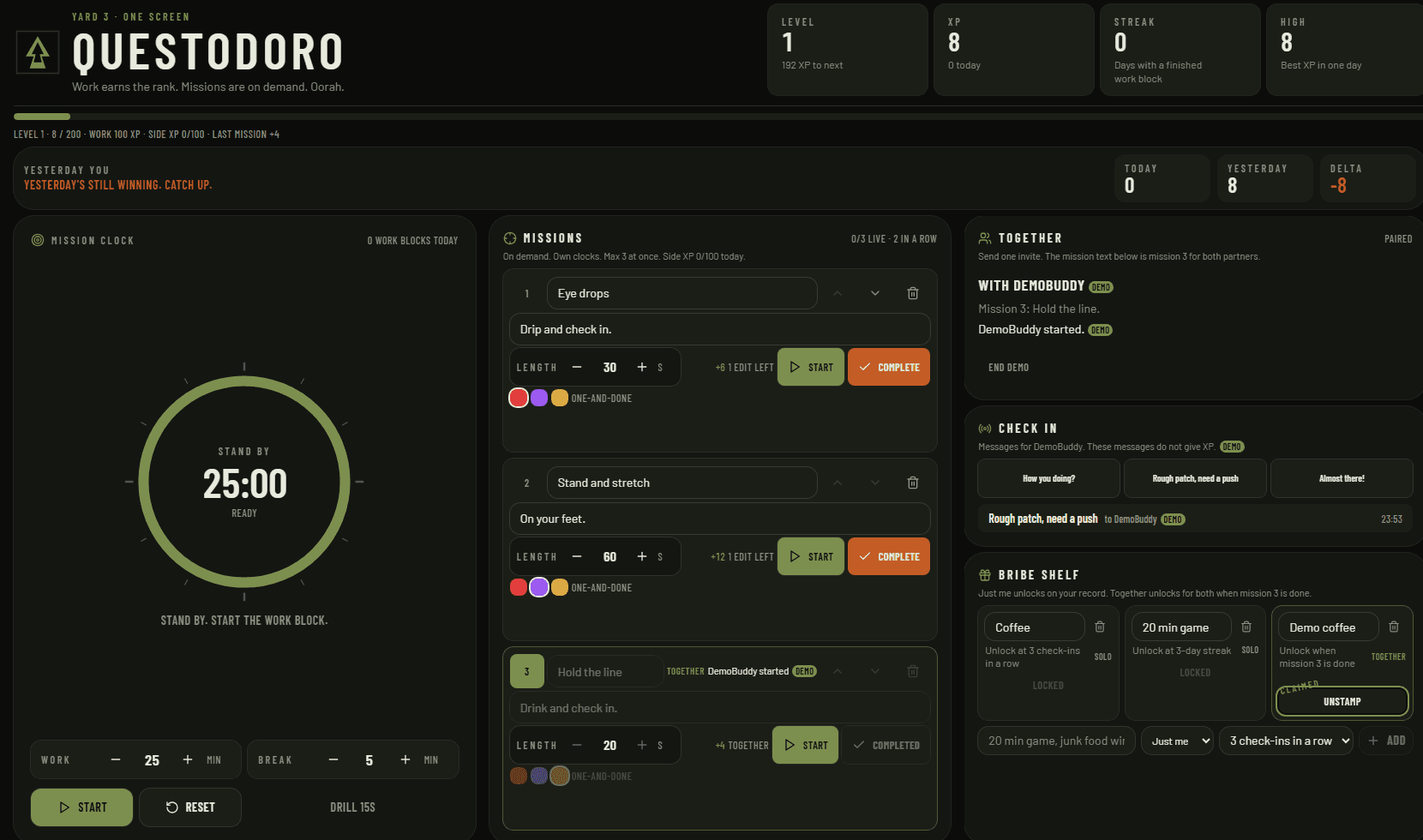This screenshot has width=1423, height=840.
Task: Remove the Coffee bribe with trash icon
Action: coord(1100,627)
